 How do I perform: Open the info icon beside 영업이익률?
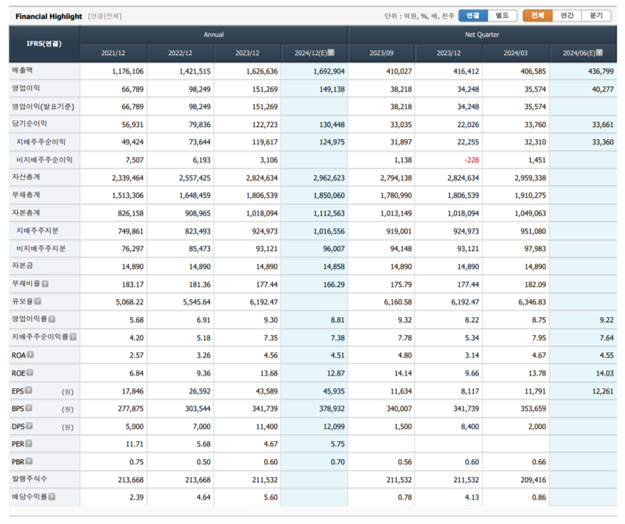[52, 319]
